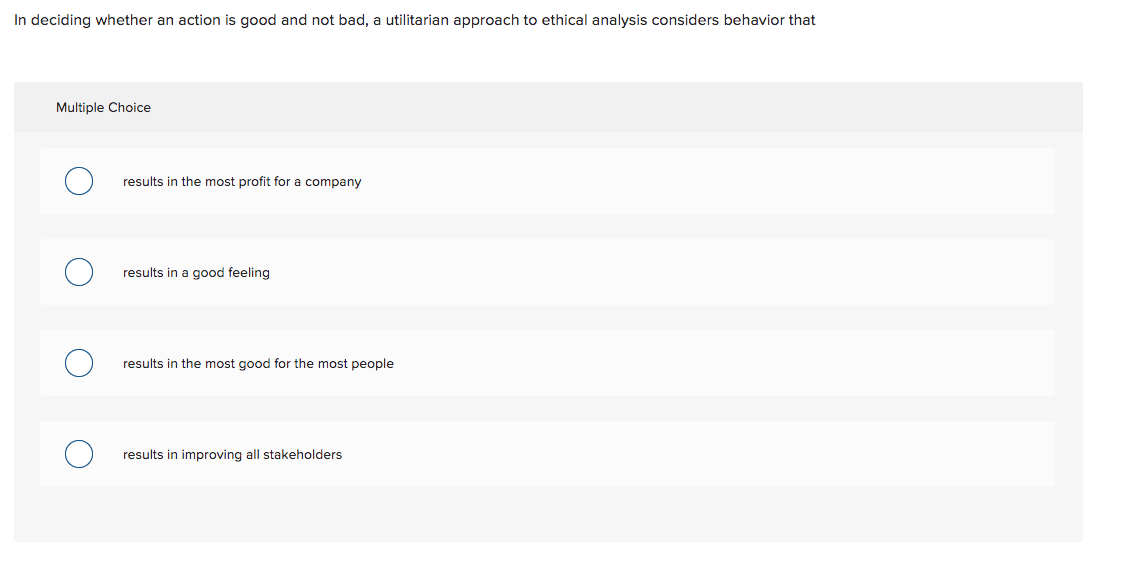
Task: Click the first answer option panel
Action: pyautogui.click(x=548, y=181)
